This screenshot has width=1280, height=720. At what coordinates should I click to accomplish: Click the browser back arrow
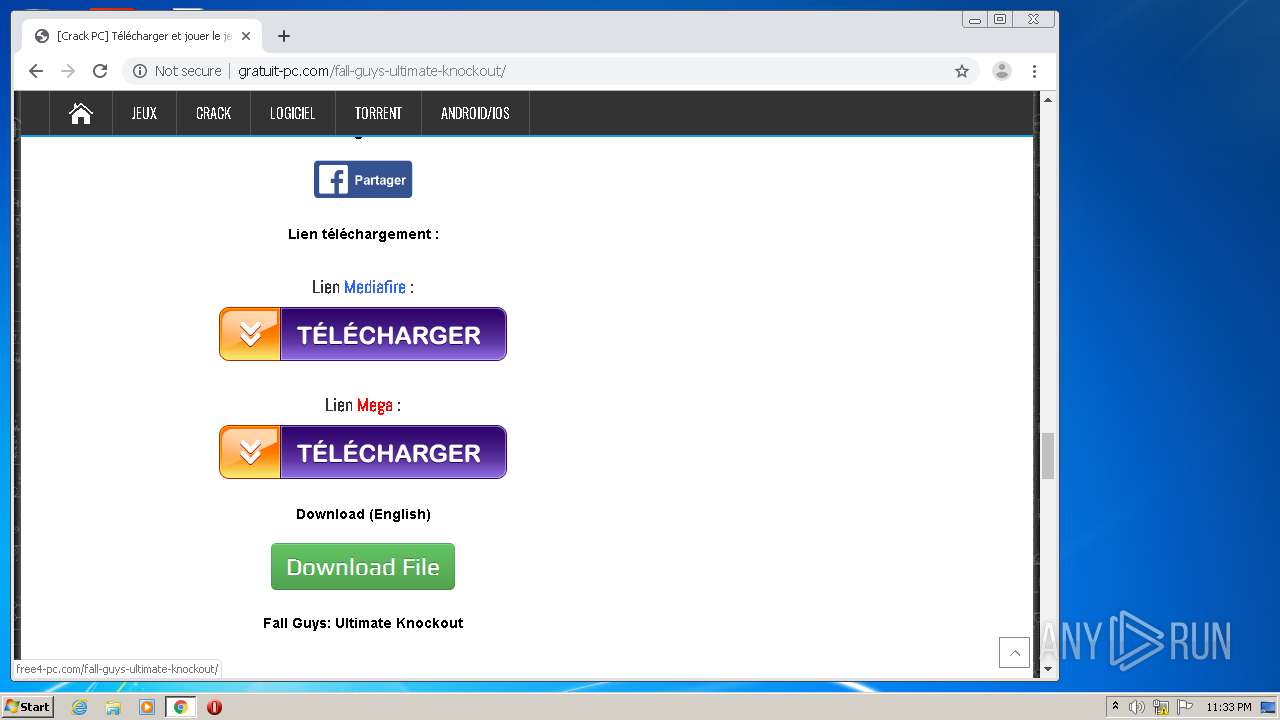coord(36,71)
